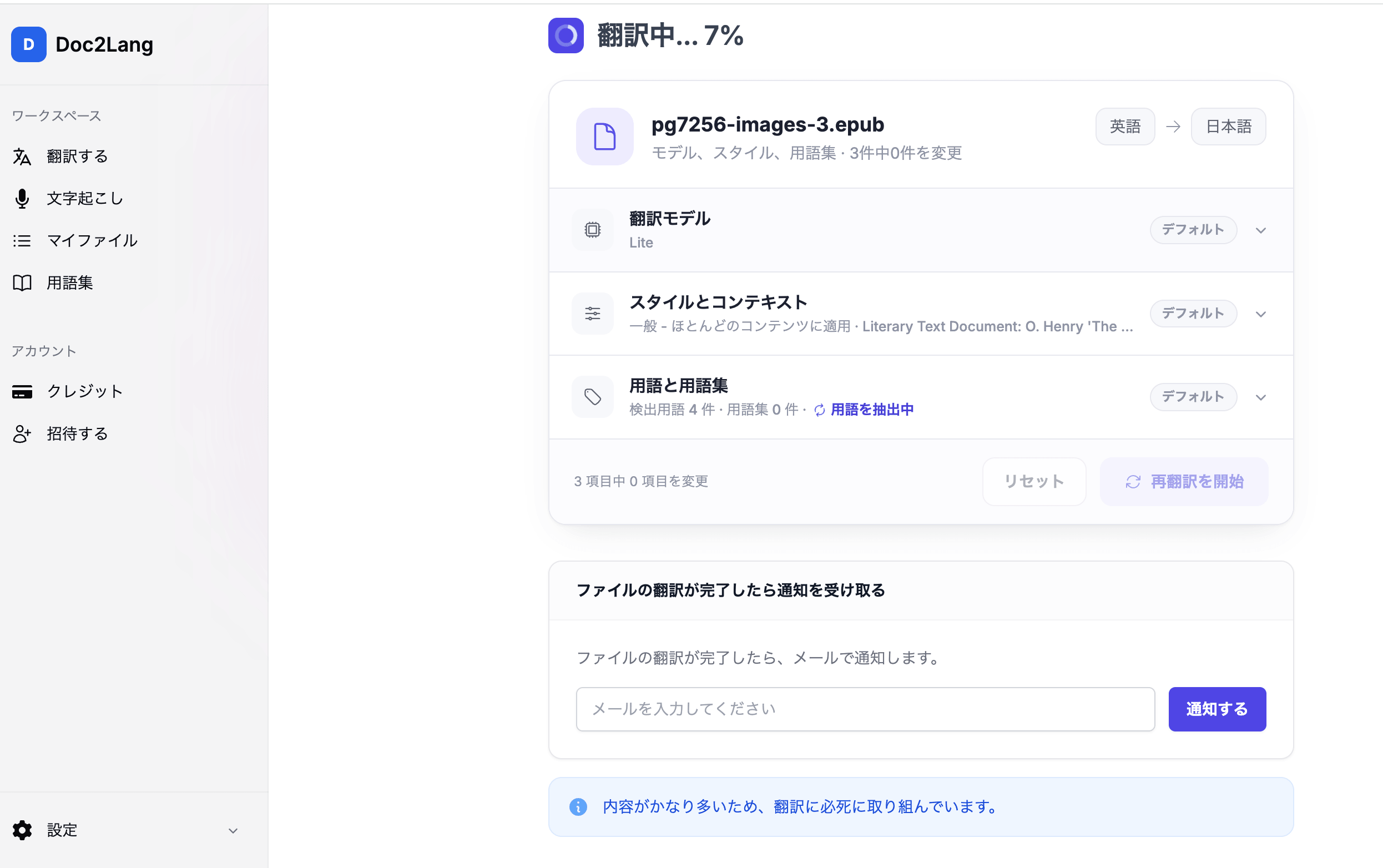This screenshot has width=1383, height=868.
Task: Expand the 設定 menu chevron
Action: pos(233,831)
